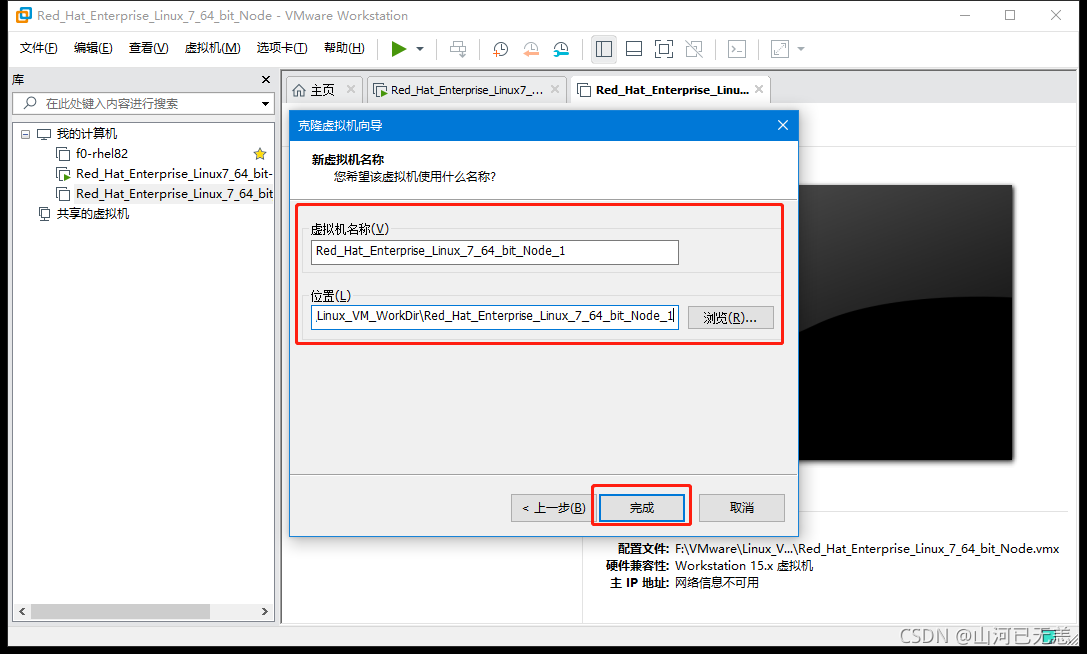
Task: Collapse the 我的计算机 tree node
Action: tap(26, 134)
